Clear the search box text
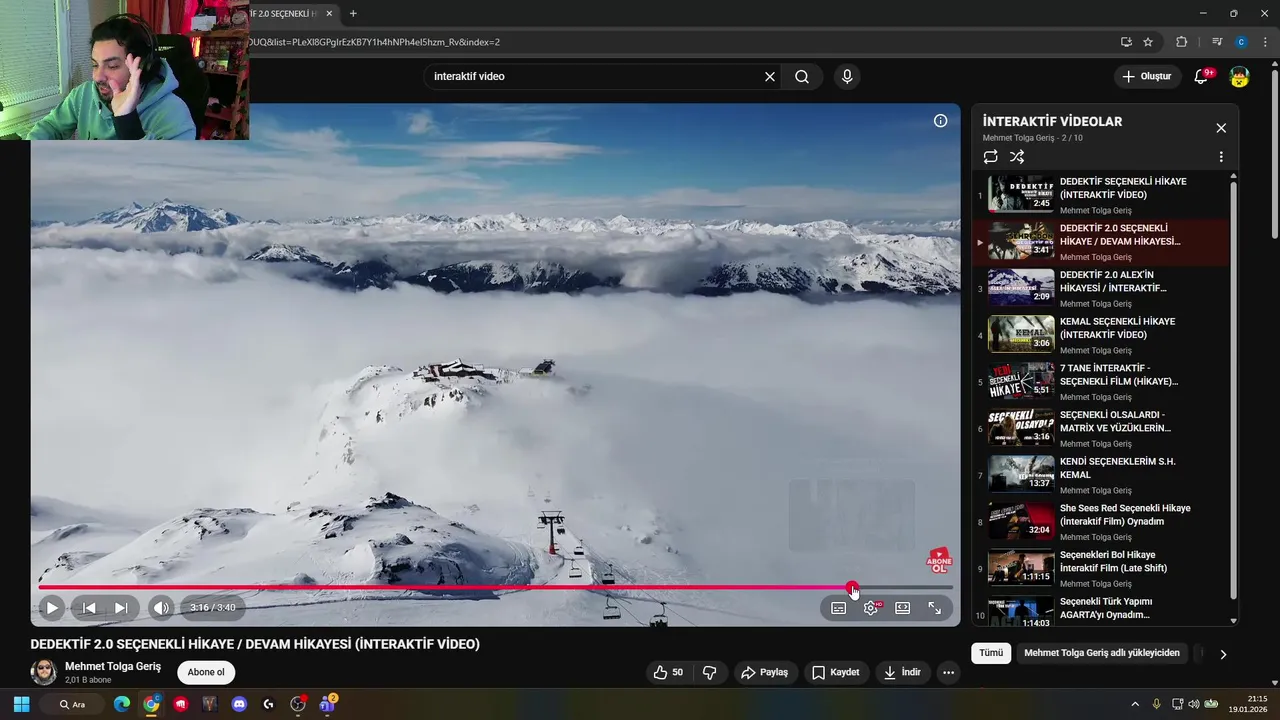Screen dimensions: 1280x720 click(x=770, y=77)
